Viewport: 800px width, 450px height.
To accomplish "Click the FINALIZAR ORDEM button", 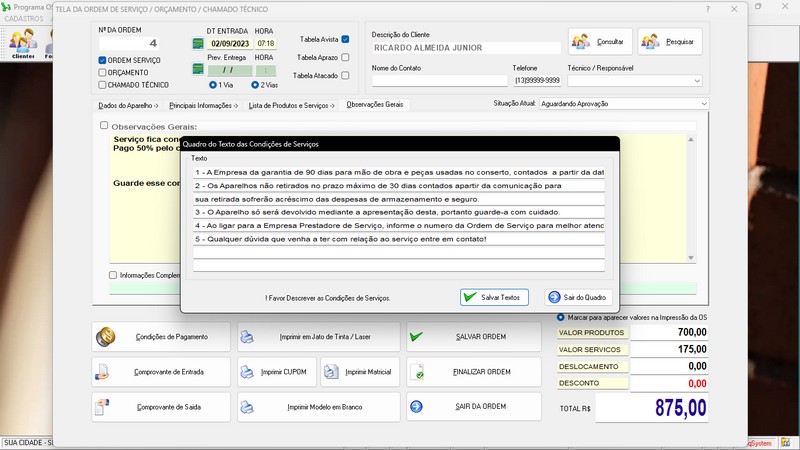I will (469, 372).
